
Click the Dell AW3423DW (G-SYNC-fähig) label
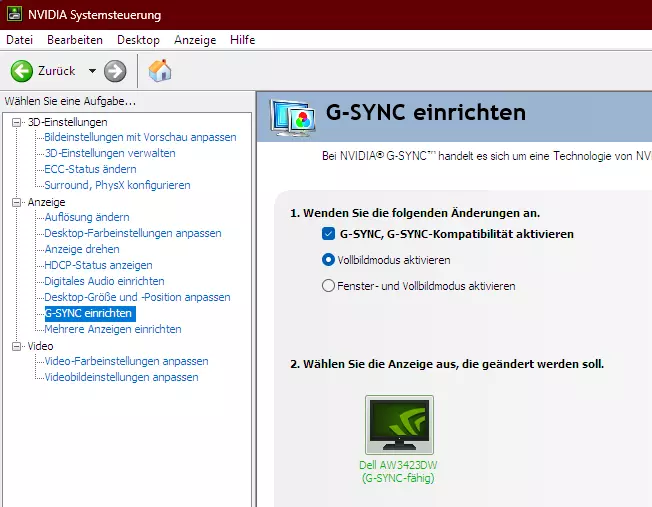coord(398,472)
